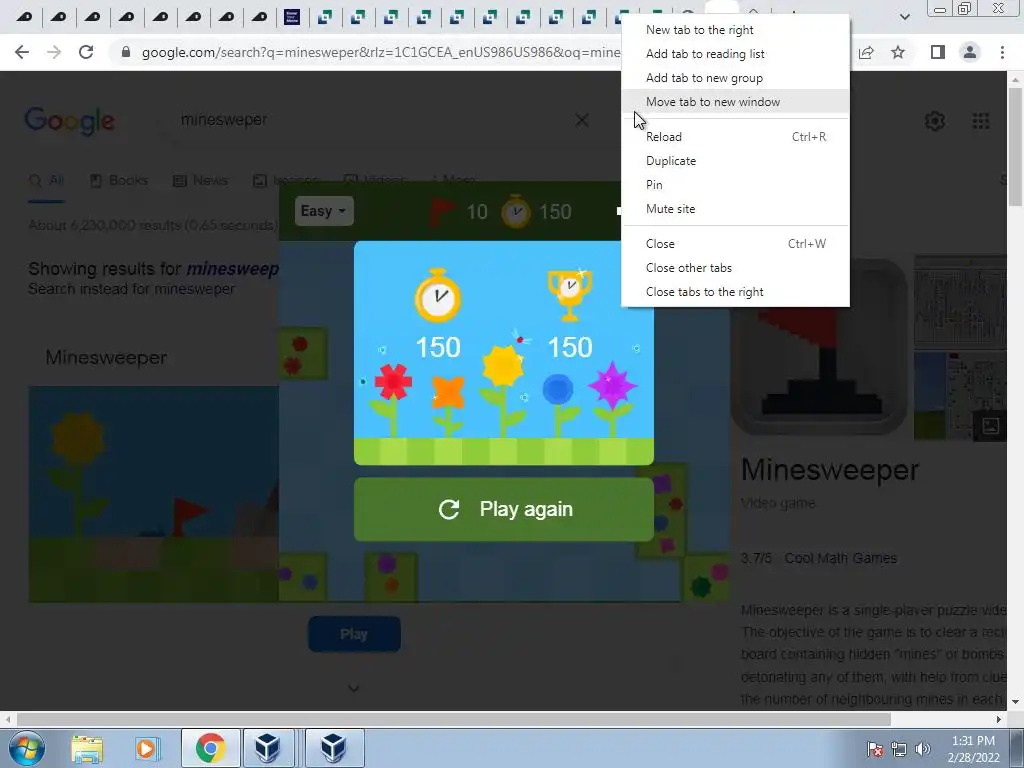Select Reload in the context menu

(735, 137)
